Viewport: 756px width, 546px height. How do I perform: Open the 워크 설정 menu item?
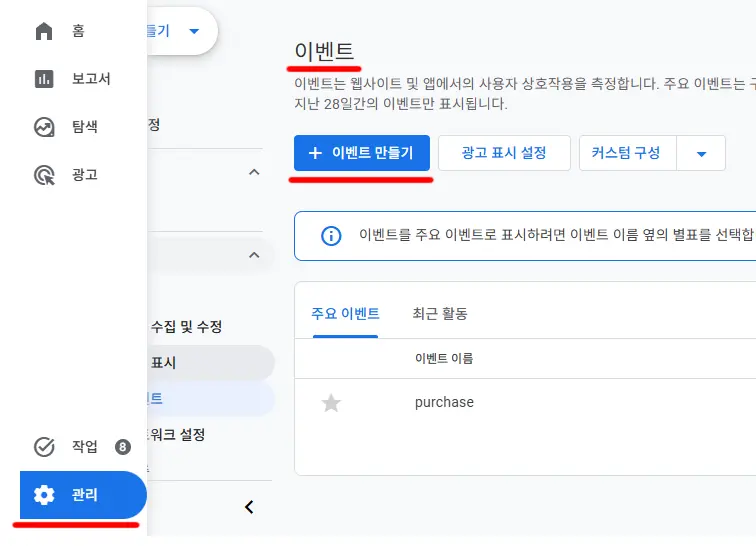point(177,435)
